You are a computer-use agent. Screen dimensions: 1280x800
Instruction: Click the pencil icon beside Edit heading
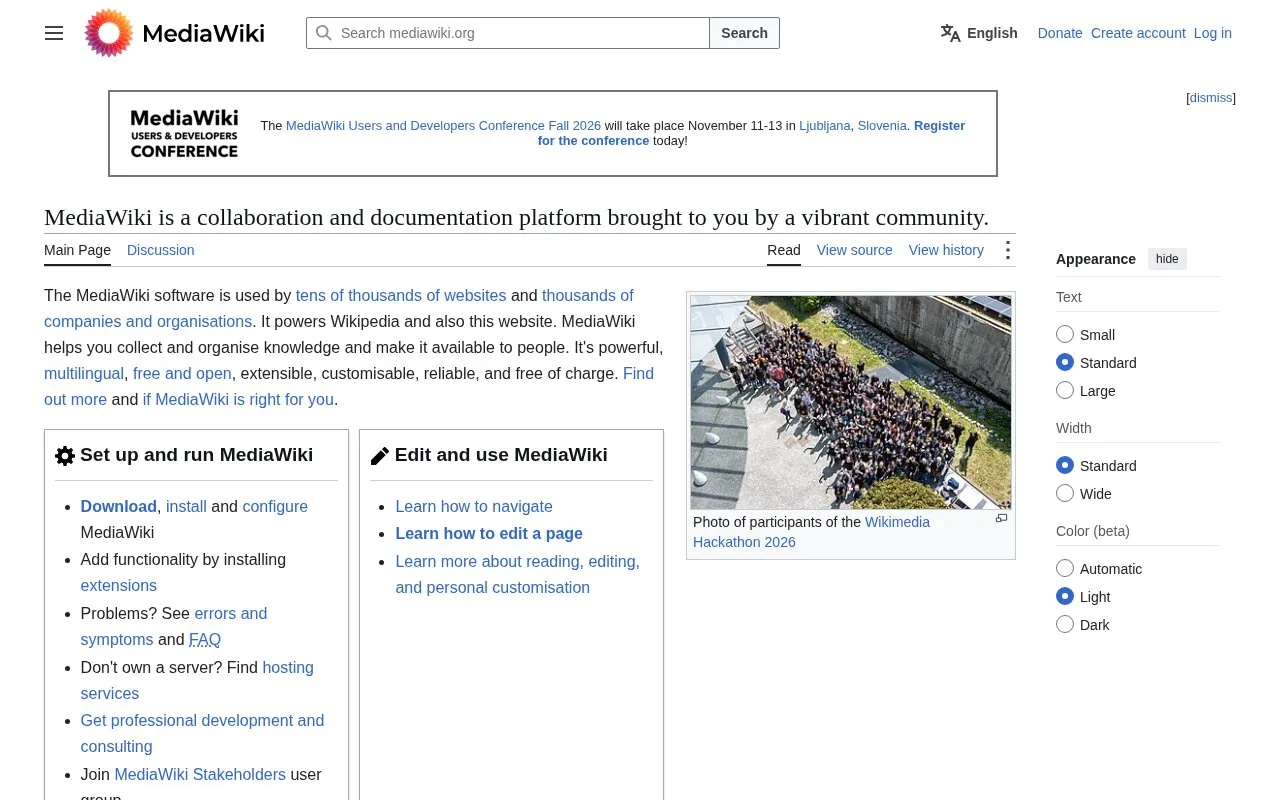pyautogui.click(x=380, y=456)
